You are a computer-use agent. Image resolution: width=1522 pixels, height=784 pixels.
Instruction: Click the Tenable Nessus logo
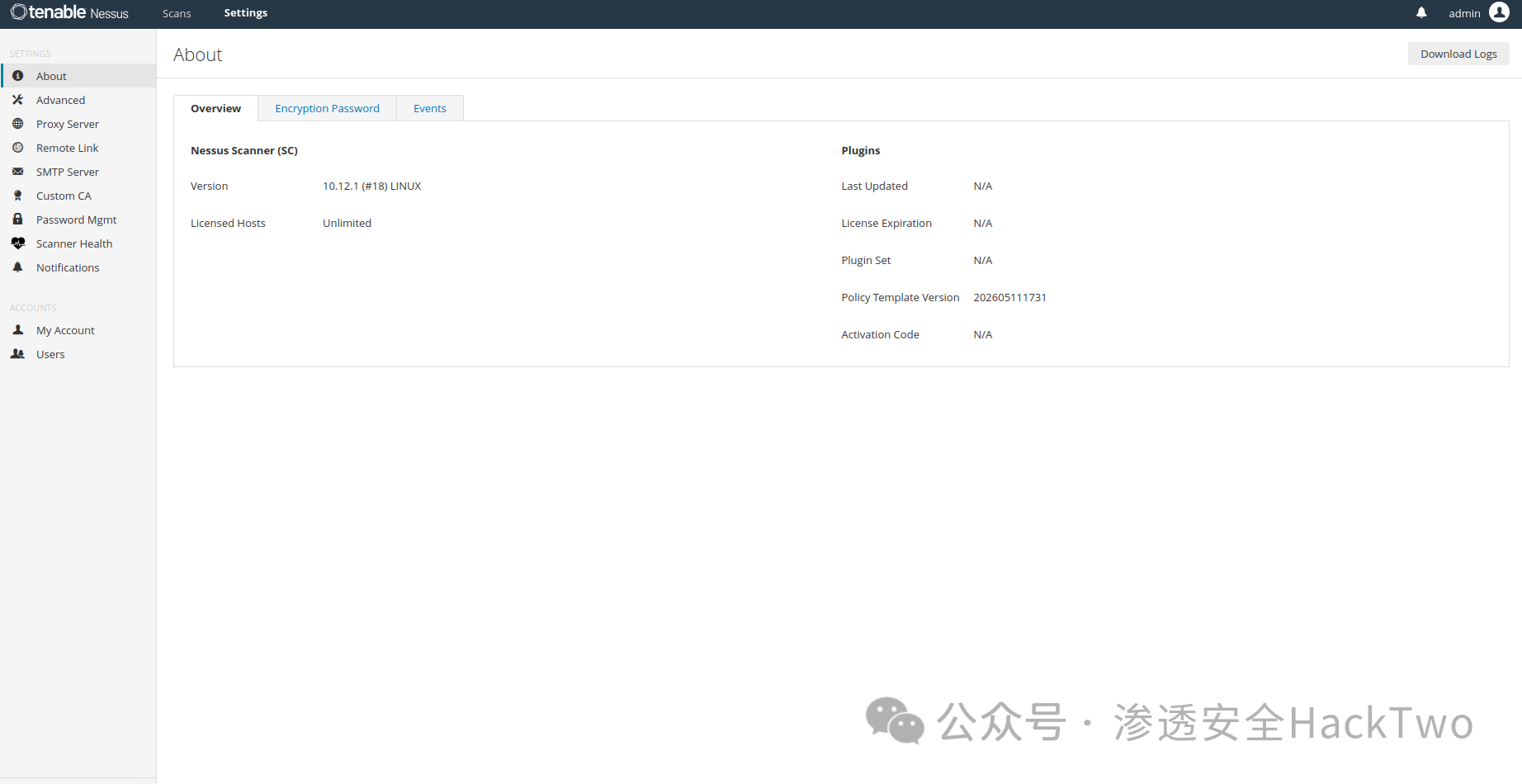(x=69, y=12)
